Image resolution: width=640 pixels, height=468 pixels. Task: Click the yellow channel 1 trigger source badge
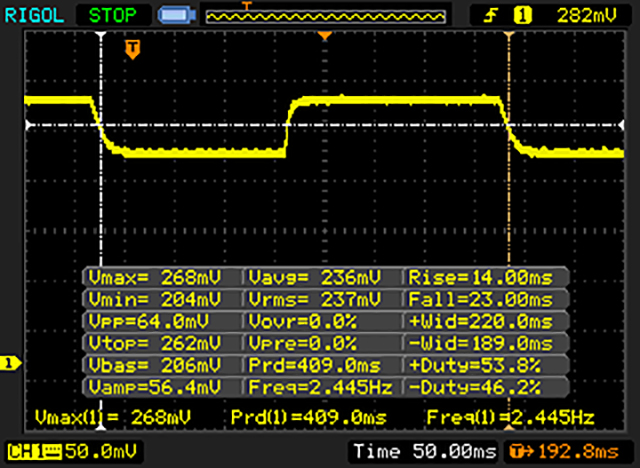point(522,16)
